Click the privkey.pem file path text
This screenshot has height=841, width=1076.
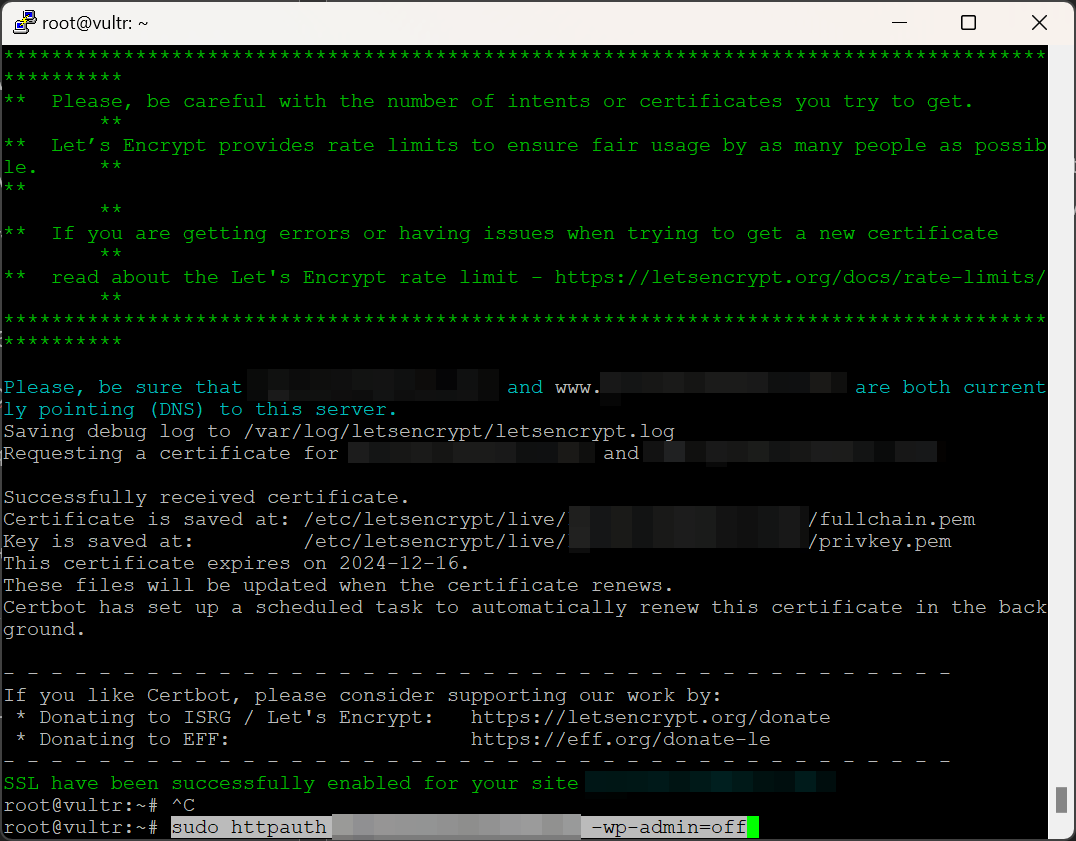click(880, 541)
